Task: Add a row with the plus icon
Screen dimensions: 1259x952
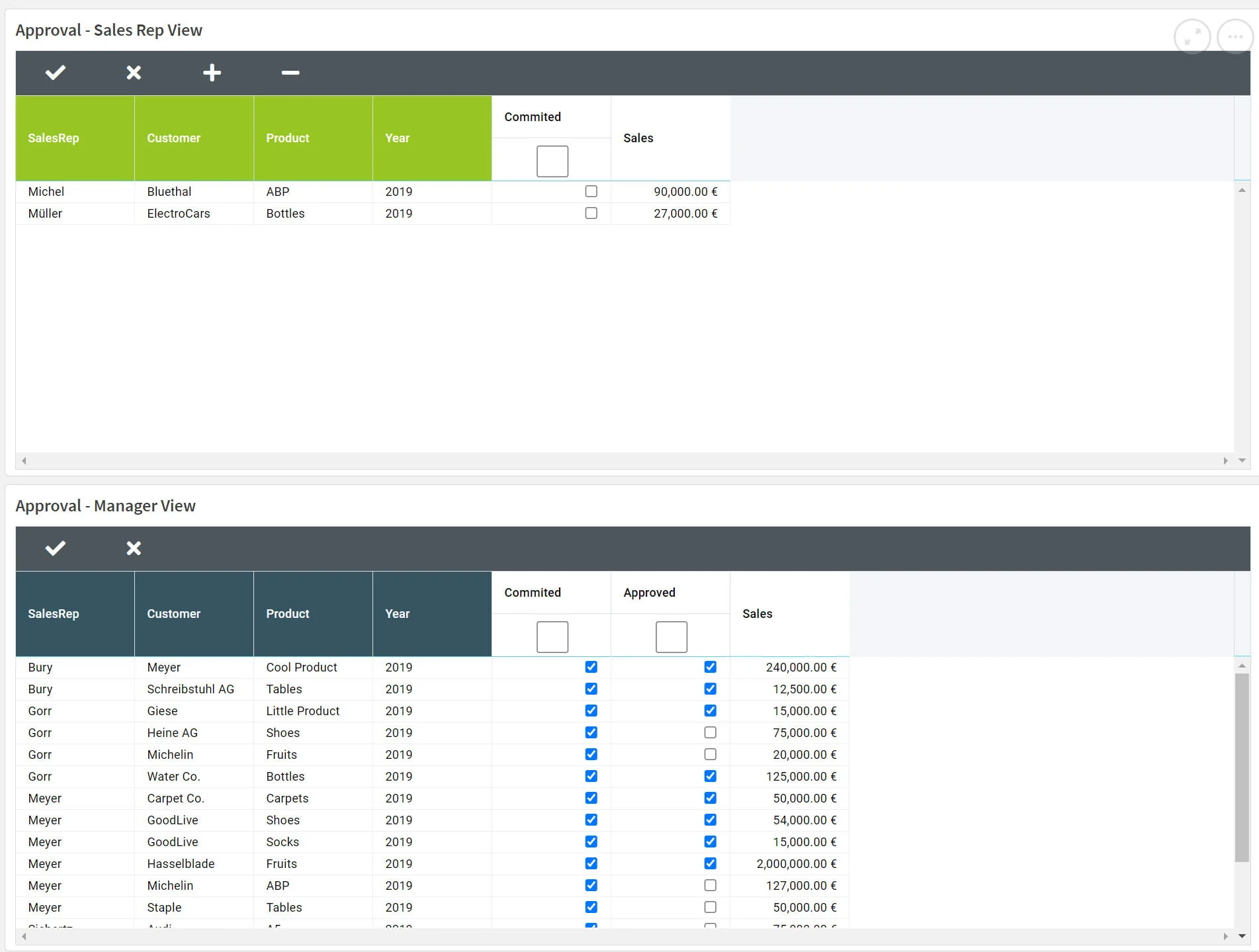Action: click(x=212, y=73)
